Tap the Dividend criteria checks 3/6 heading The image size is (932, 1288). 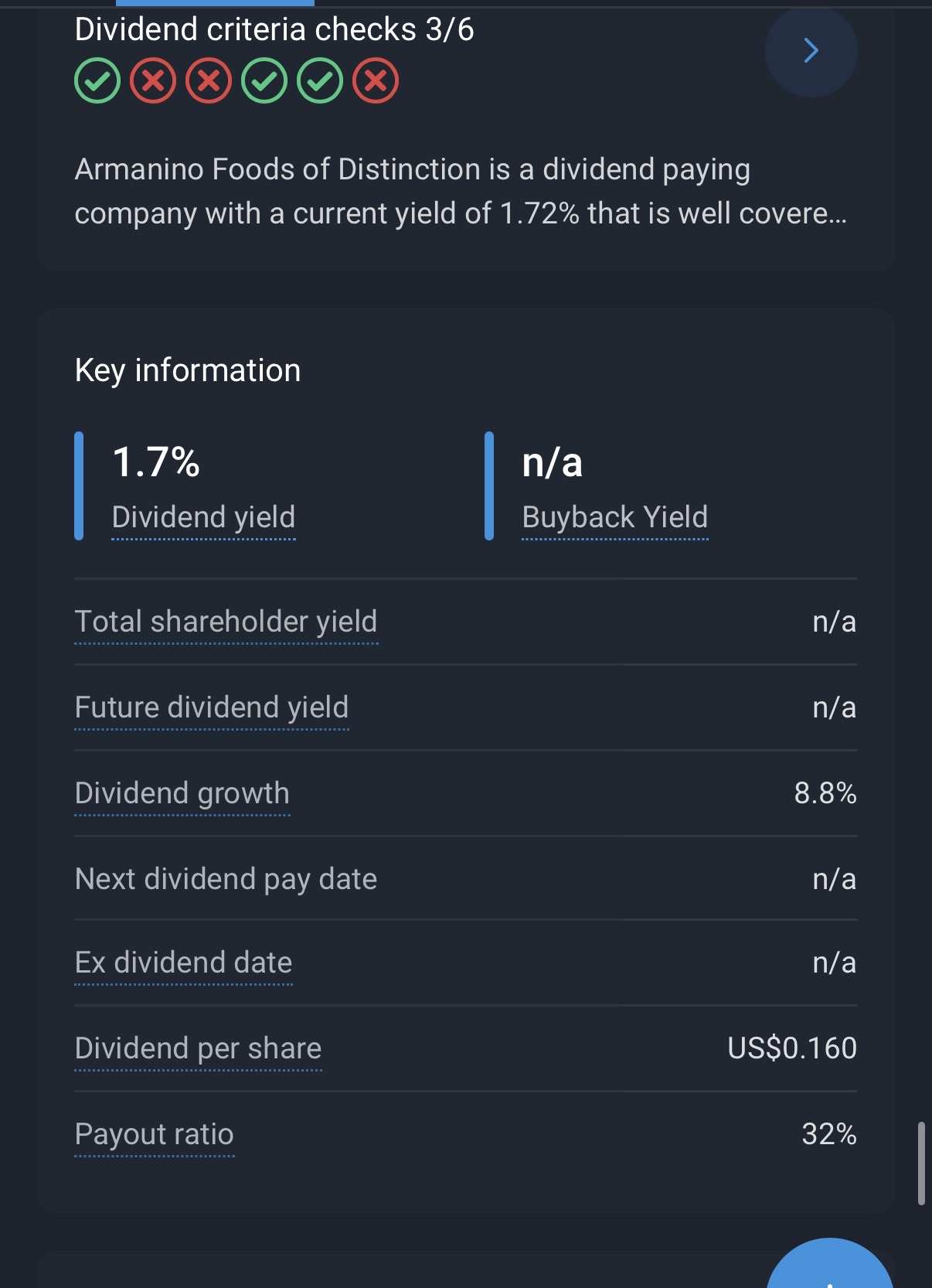274,30
